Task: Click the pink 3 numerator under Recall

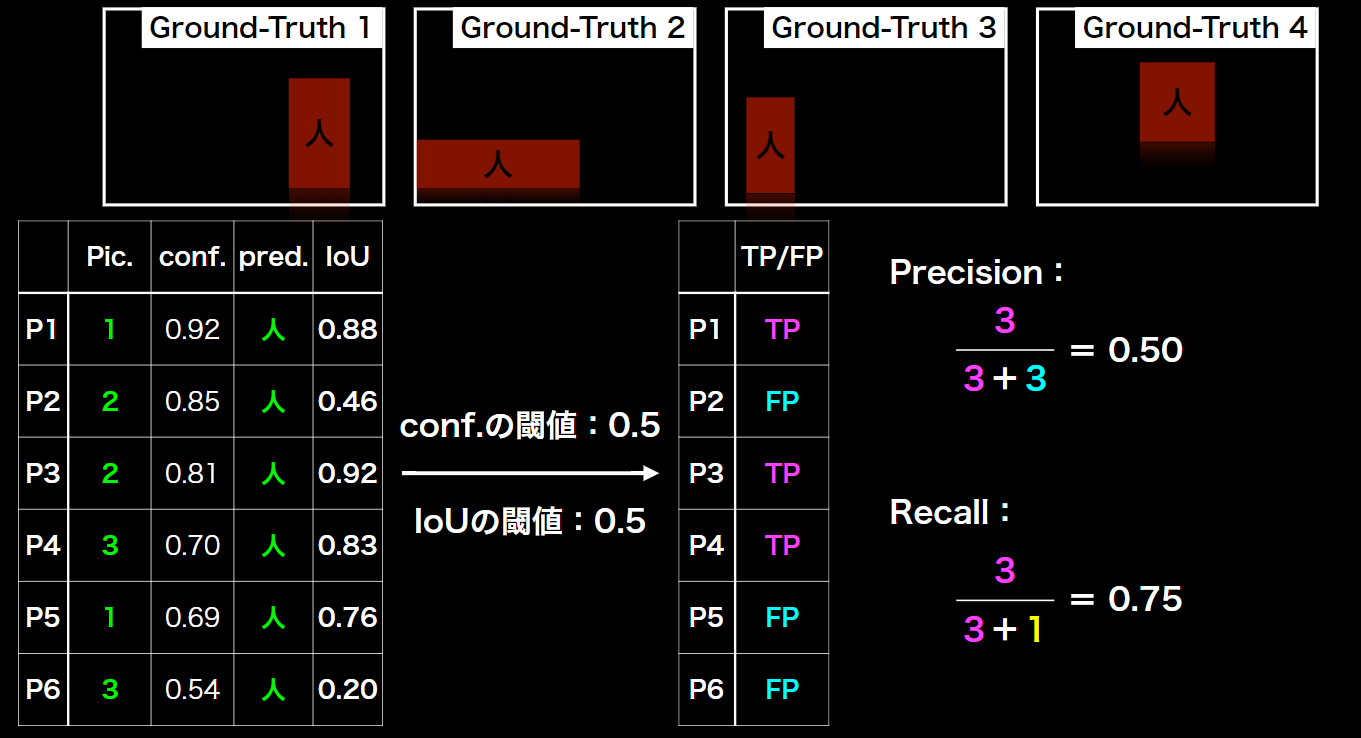Action: pyautogui.click(x=1005, y=571)
